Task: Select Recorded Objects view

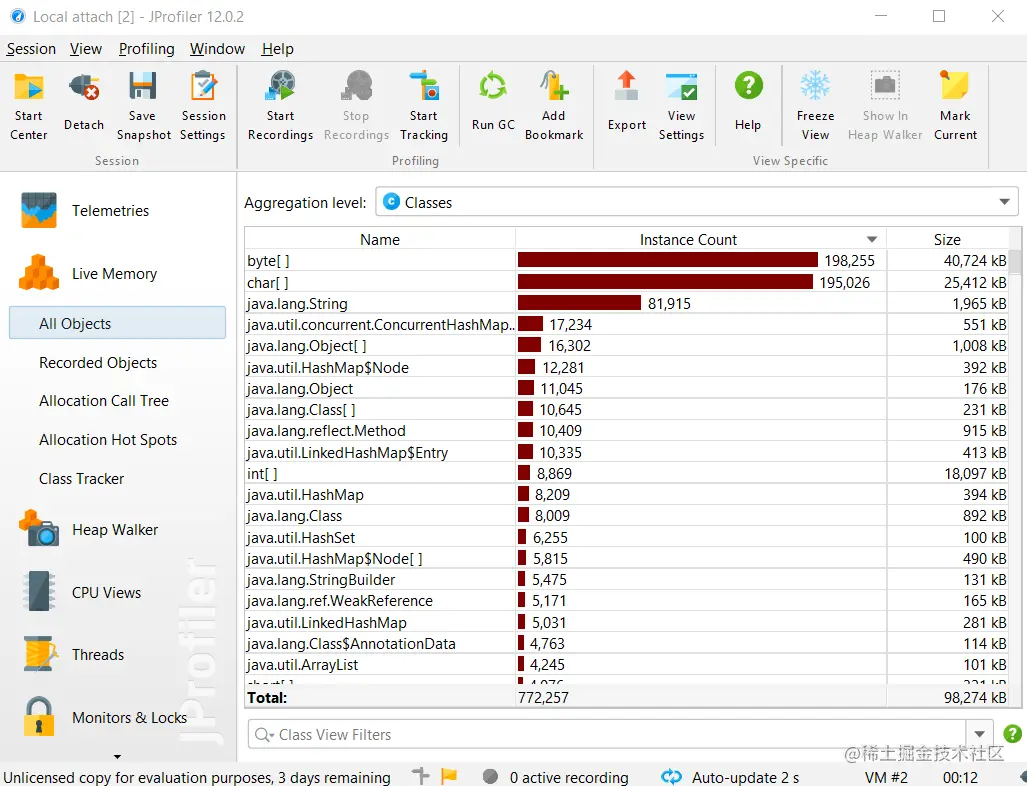Action: click(98, 362)
